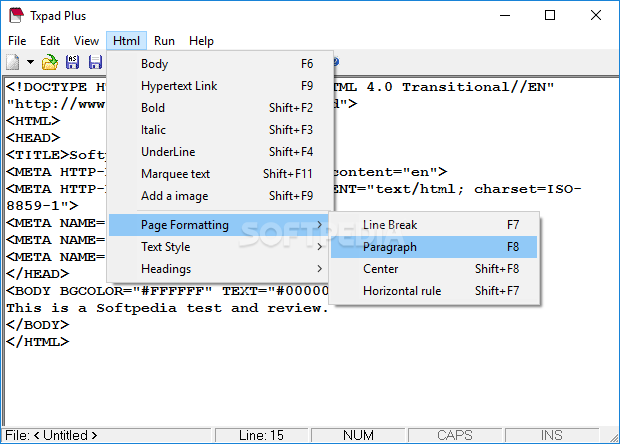Screen dimensions: 620x444
Task: Click the 'This is a Softpedia test' line
Action: point(167,308)
